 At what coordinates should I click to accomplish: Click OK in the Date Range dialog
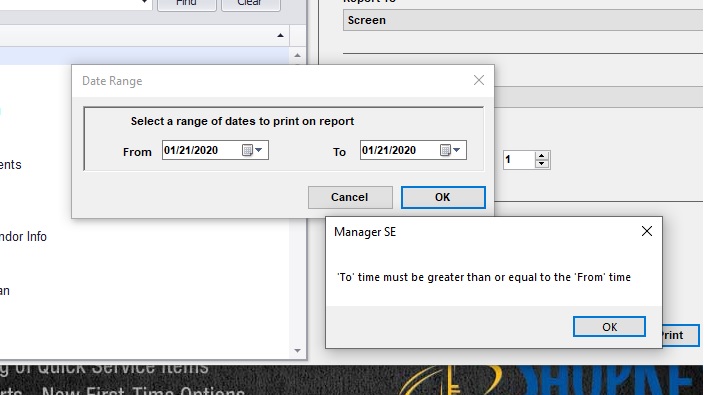pos(443,198)
